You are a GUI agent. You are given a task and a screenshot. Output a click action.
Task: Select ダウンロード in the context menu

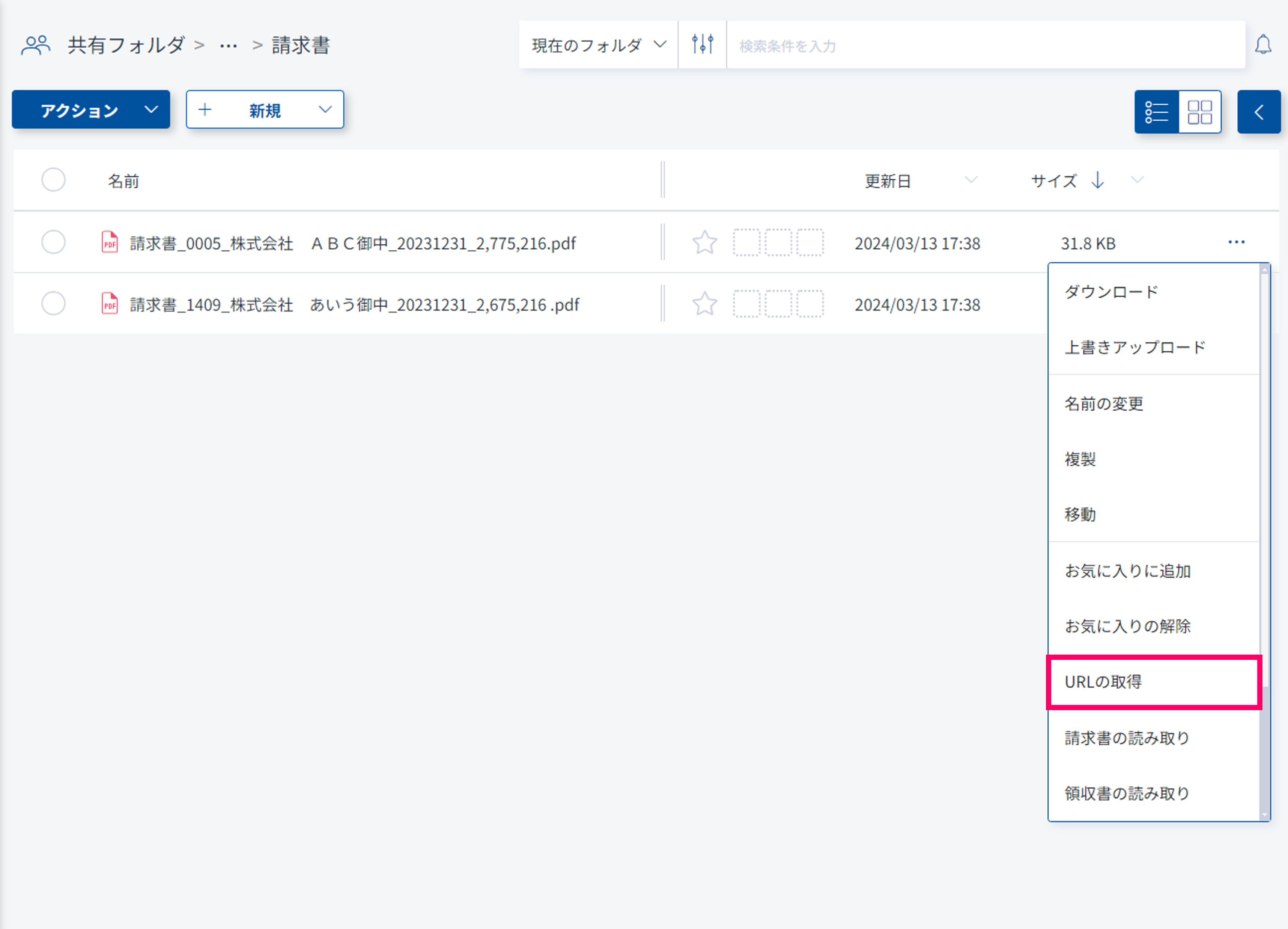tap(1111, 292)
